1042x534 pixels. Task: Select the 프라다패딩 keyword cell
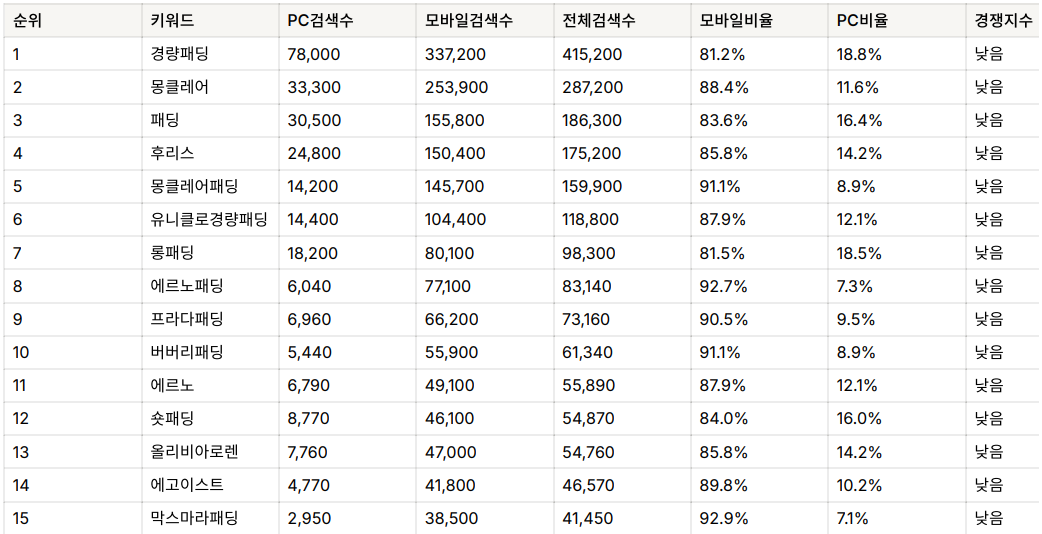coord(210,319)
